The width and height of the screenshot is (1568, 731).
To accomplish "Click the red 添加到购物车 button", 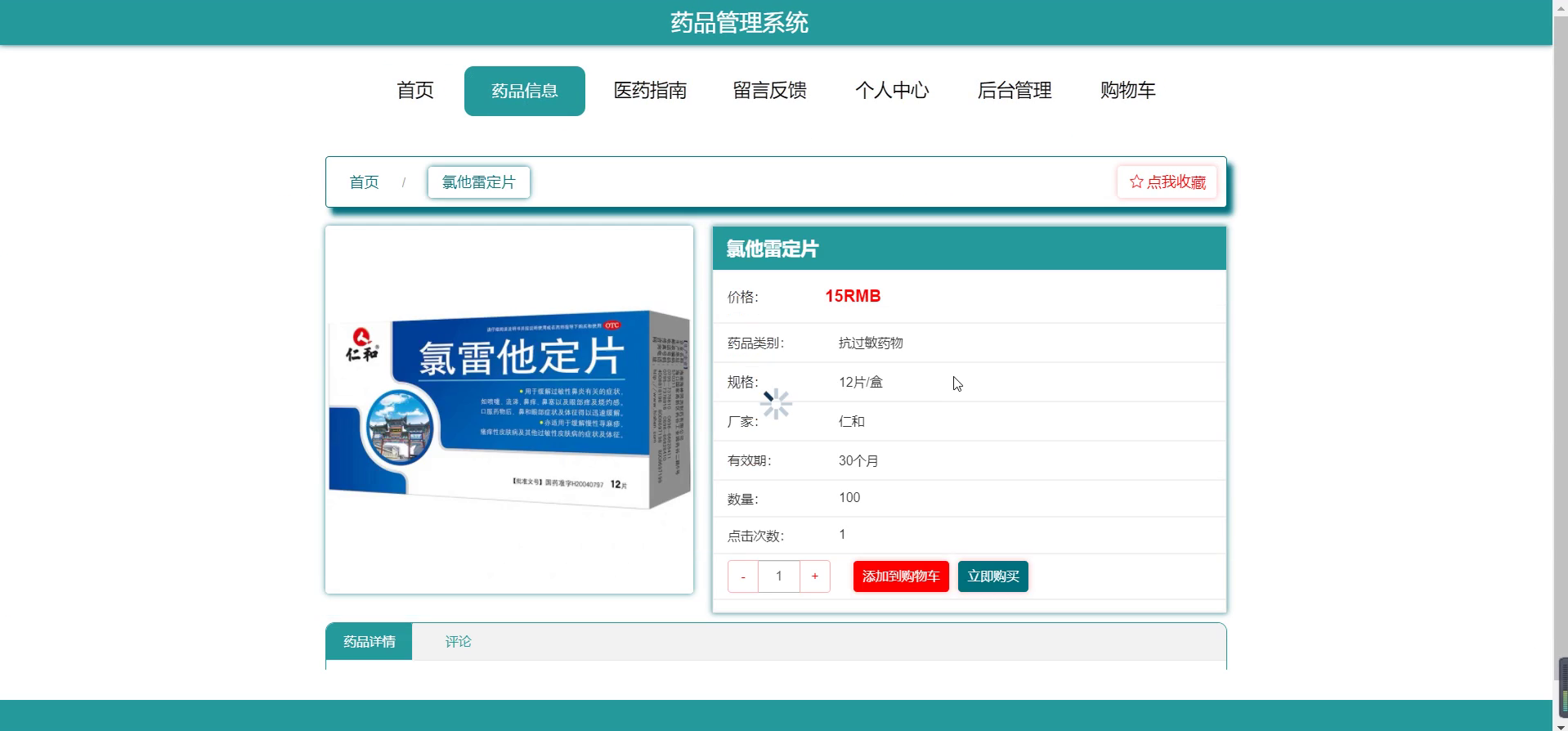I will [x=901, y=576].
